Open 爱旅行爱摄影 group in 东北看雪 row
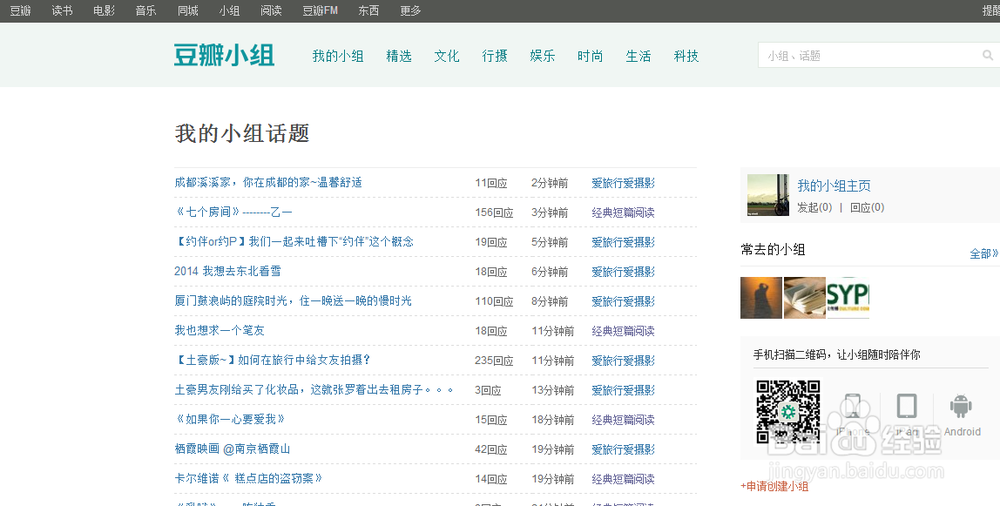 [x=623, y=272]
